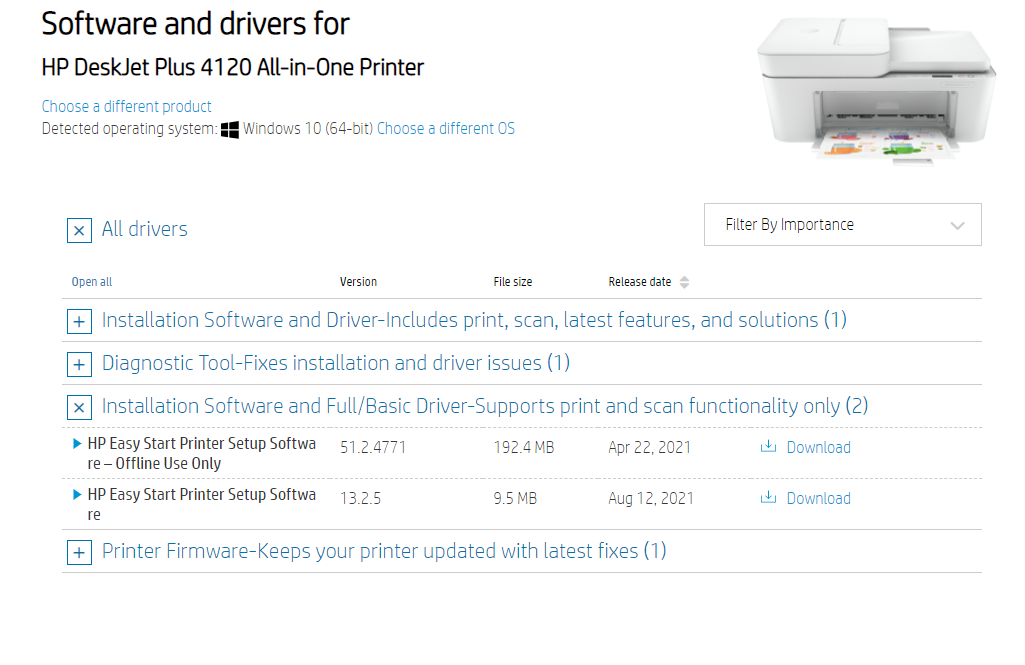
Task: Sort by Release date arrows icon
Action: coord(684,282)
